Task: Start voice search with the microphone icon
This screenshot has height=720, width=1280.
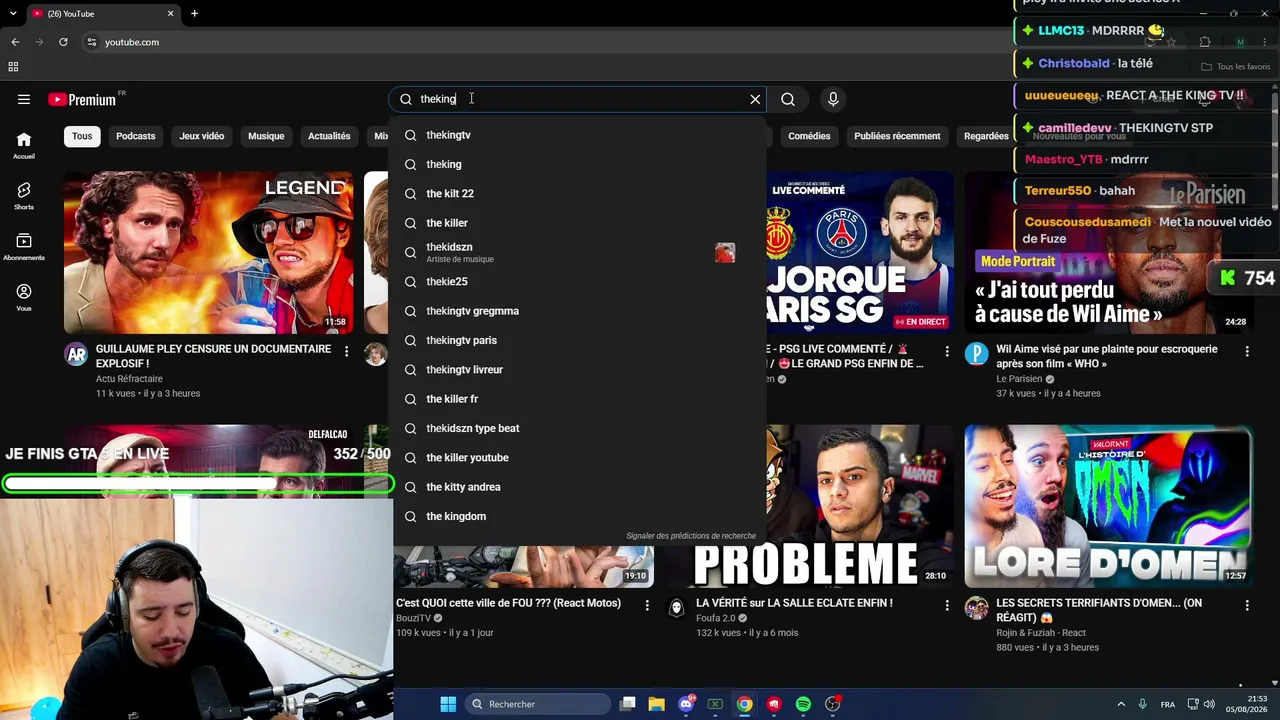Action: tap(833, 99)
